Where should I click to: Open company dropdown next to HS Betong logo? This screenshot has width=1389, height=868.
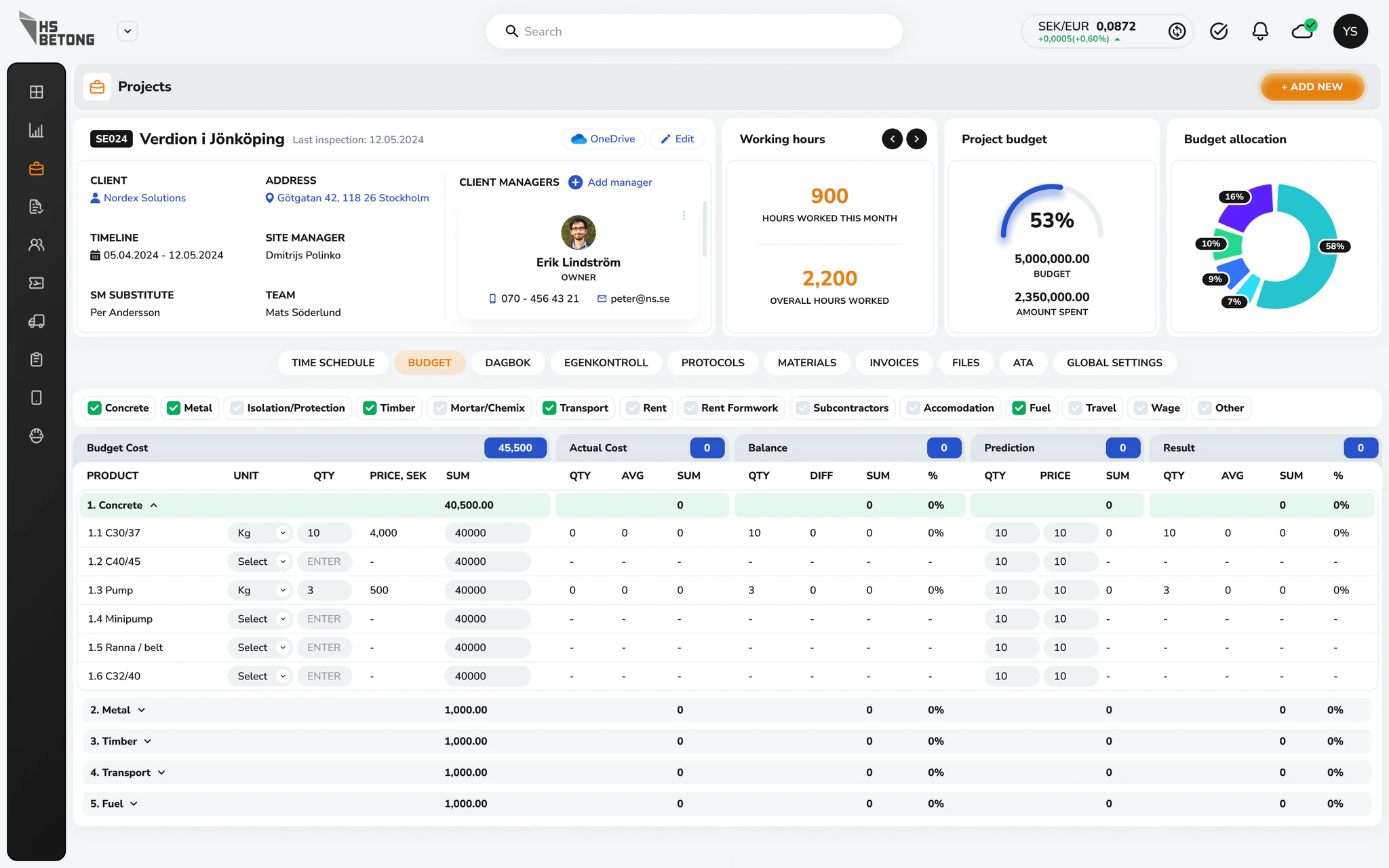128,31
